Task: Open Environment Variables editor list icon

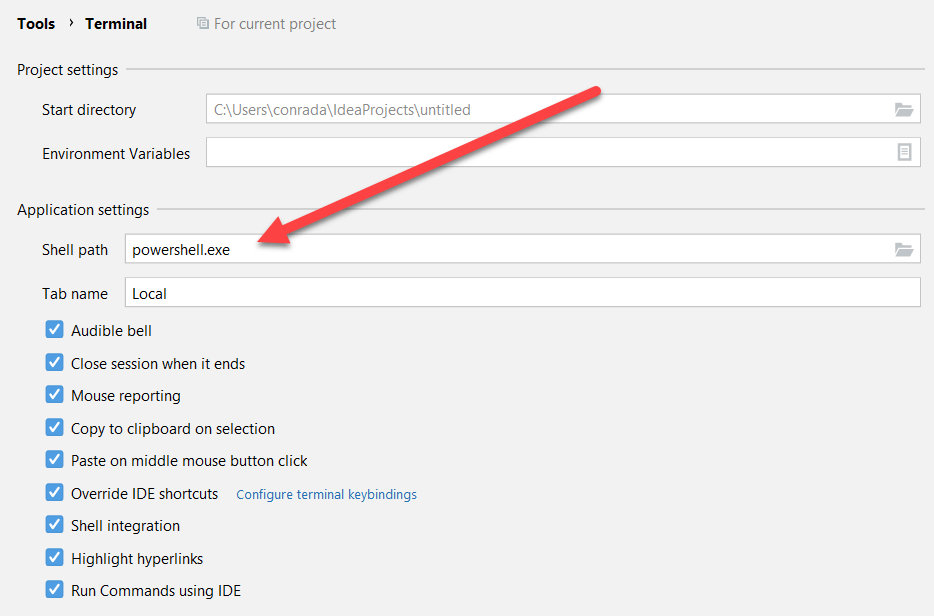Action: (x=904, y=153)
